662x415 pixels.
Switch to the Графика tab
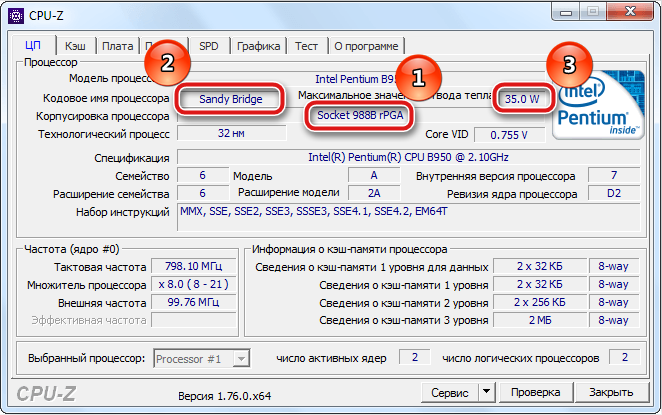coord(258,46)
